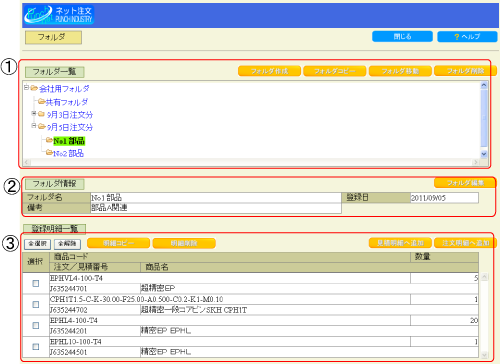Click product name 超精密一段コアピン SKH CPH1T
Viewport: 500px width, 364px height.
(194, 310)
